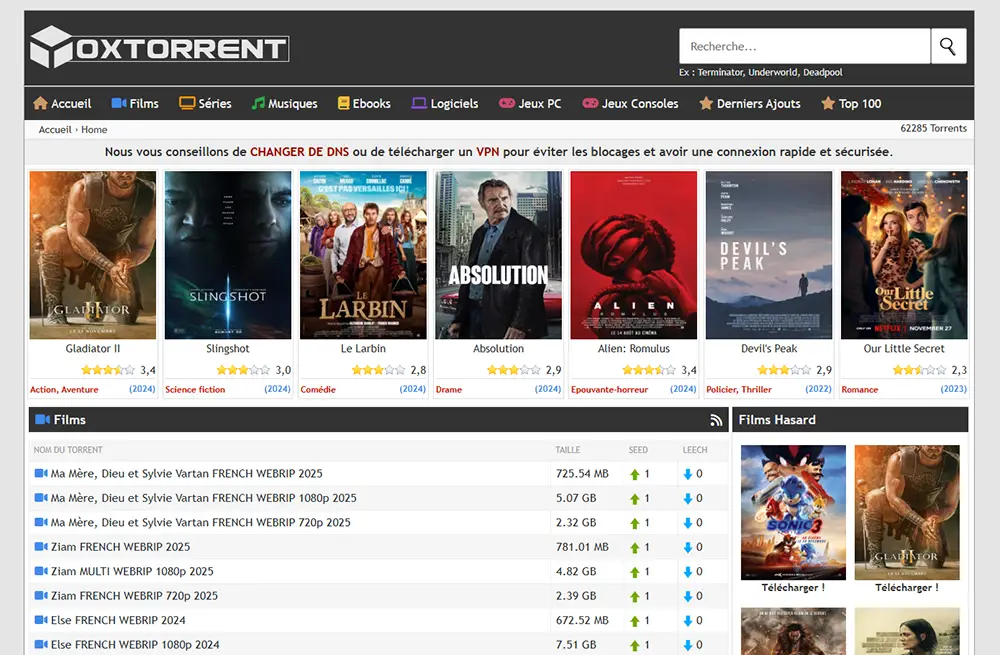Open the Slingshot movie poster
The image size is (1000, 655).
pos(228,255)
